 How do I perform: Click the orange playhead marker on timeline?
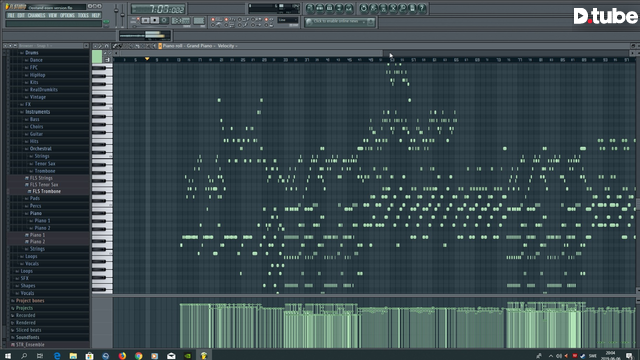pos(147,59)
